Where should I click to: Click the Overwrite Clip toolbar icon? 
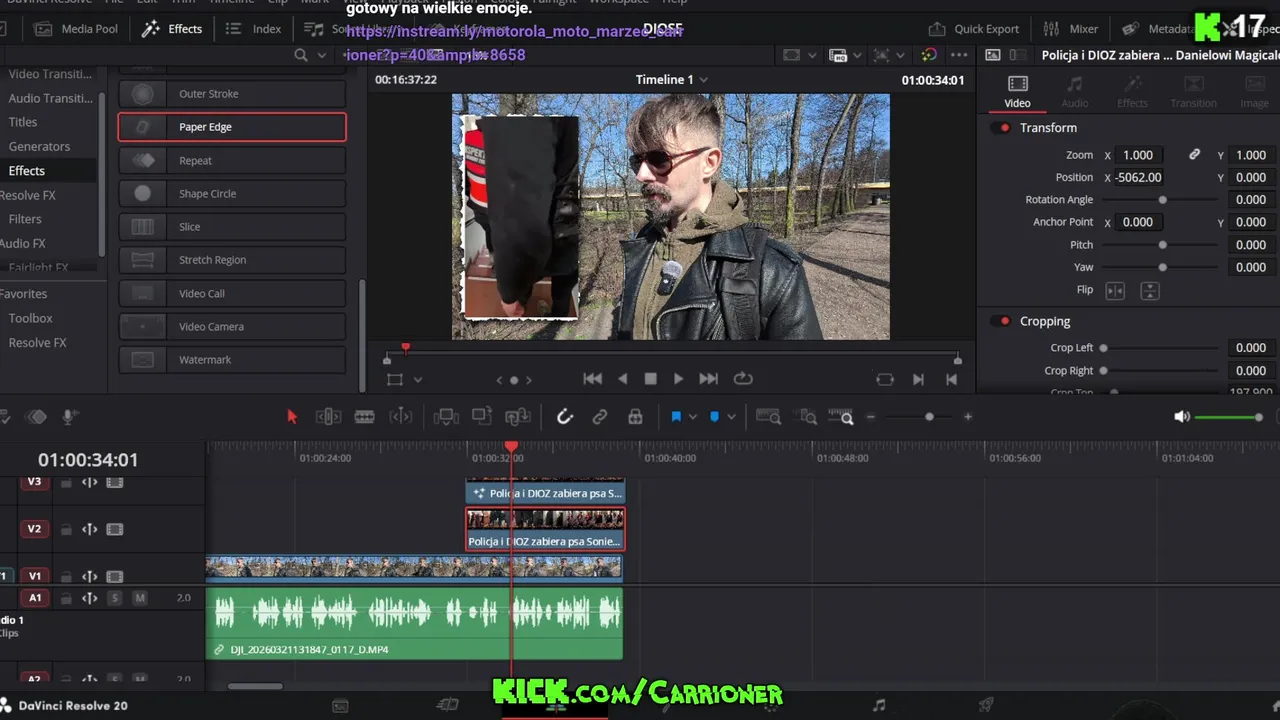point(482,417)
